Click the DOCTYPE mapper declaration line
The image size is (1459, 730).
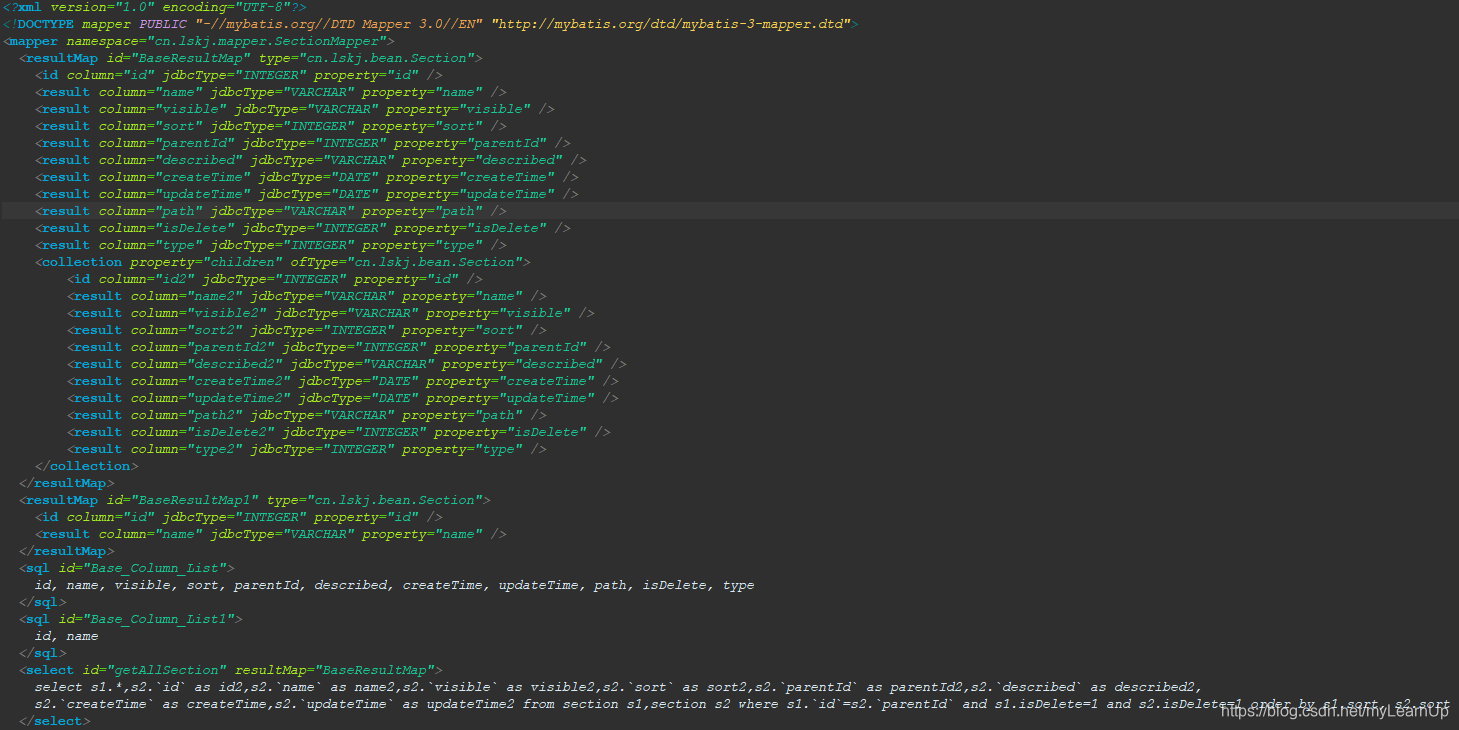coord(430,24)
